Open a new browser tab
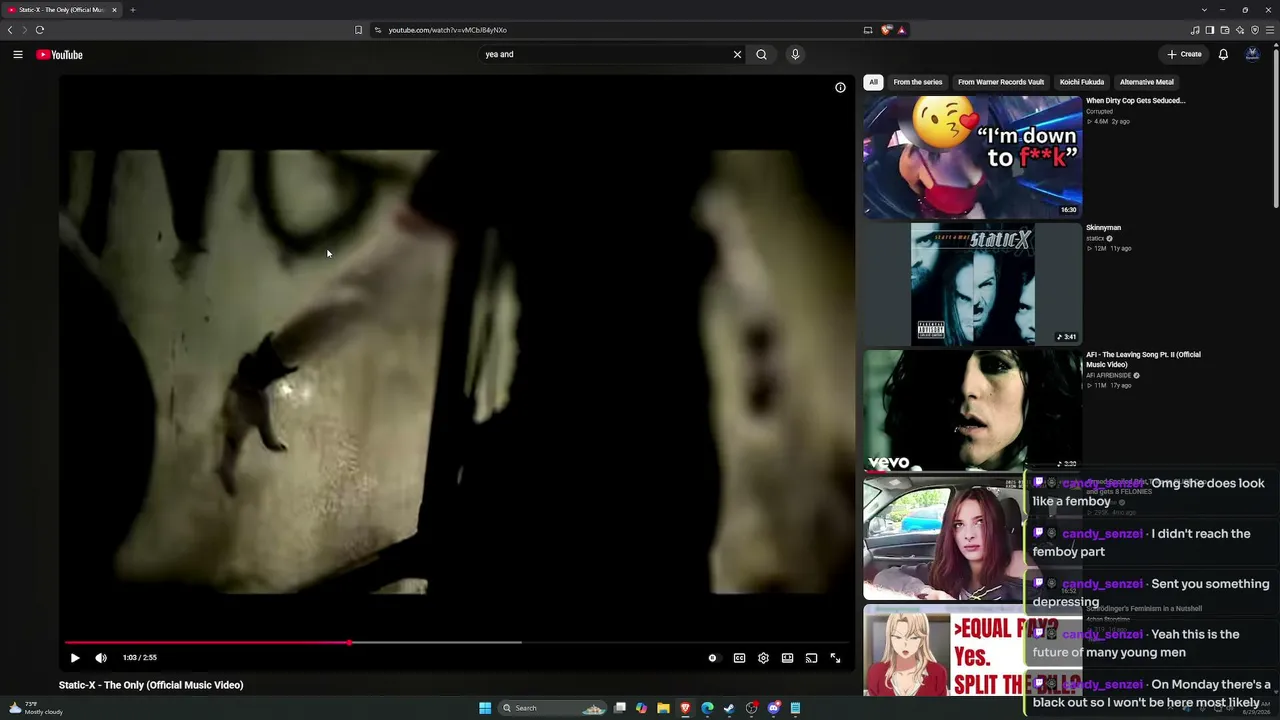Viewport: 1280px width, 720px height. (x=132, y=10)
